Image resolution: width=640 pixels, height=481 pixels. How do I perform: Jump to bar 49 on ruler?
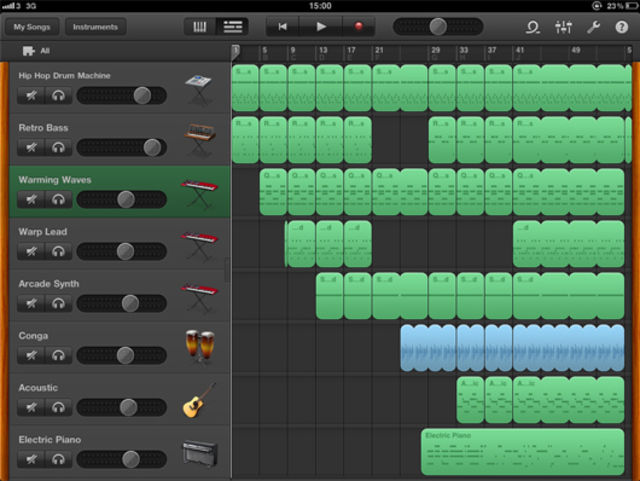(x=576, y=50)
